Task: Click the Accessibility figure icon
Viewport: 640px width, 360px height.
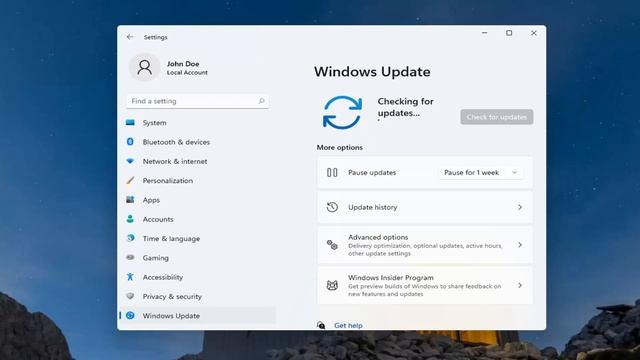Action: 130,277
